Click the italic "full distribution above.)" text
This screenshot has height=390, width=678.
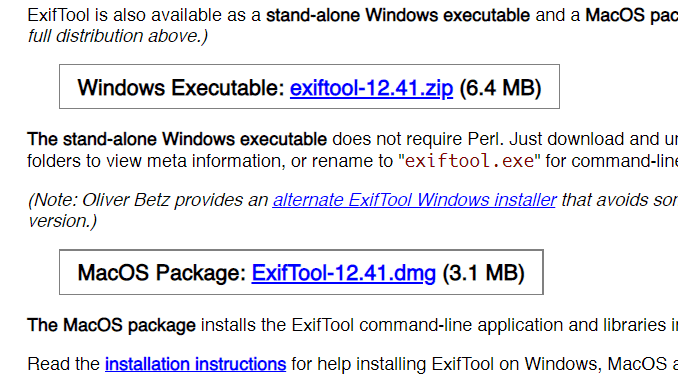tap(118, 36)
